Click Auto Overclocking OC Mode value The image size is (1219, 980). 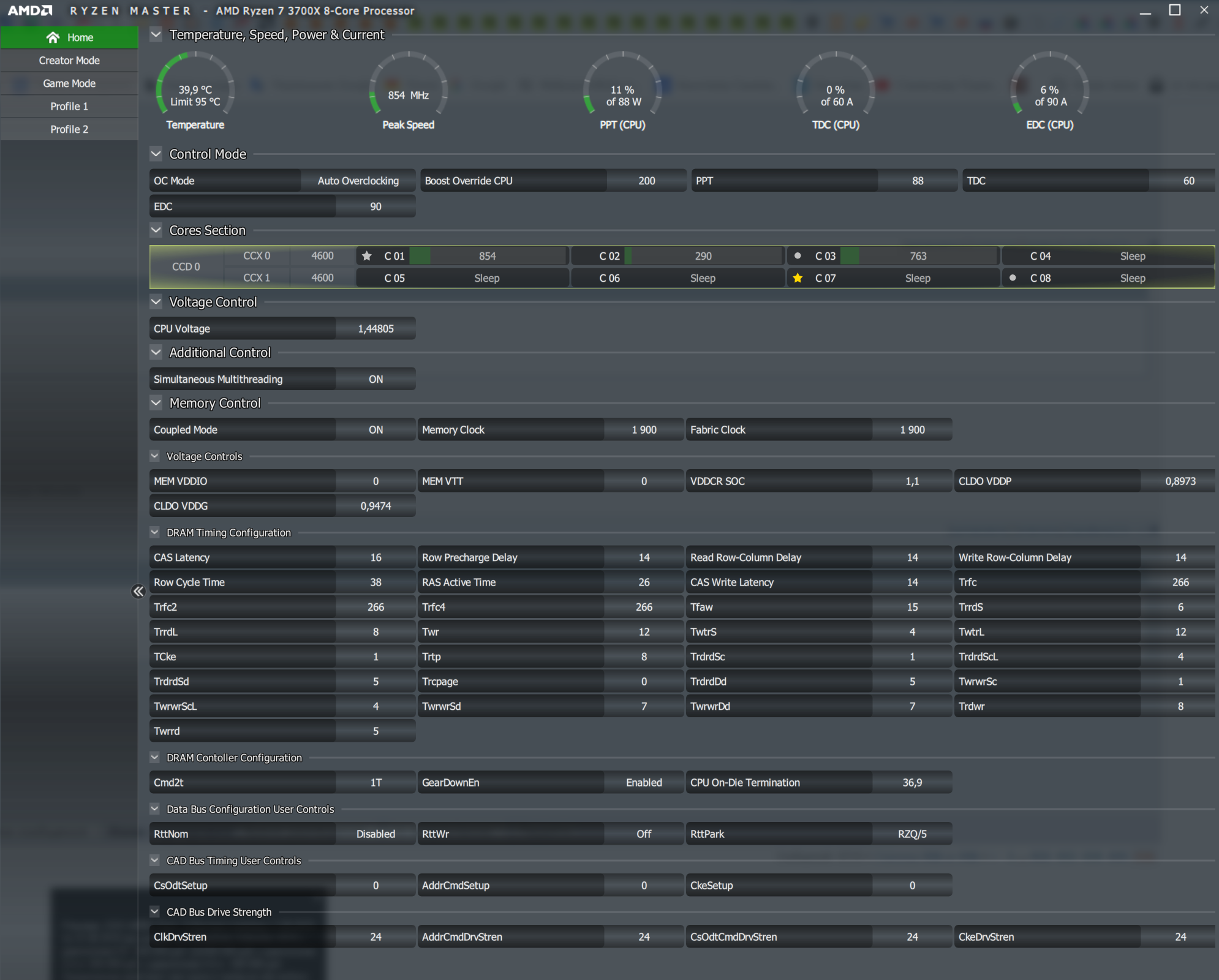point(358,181)
